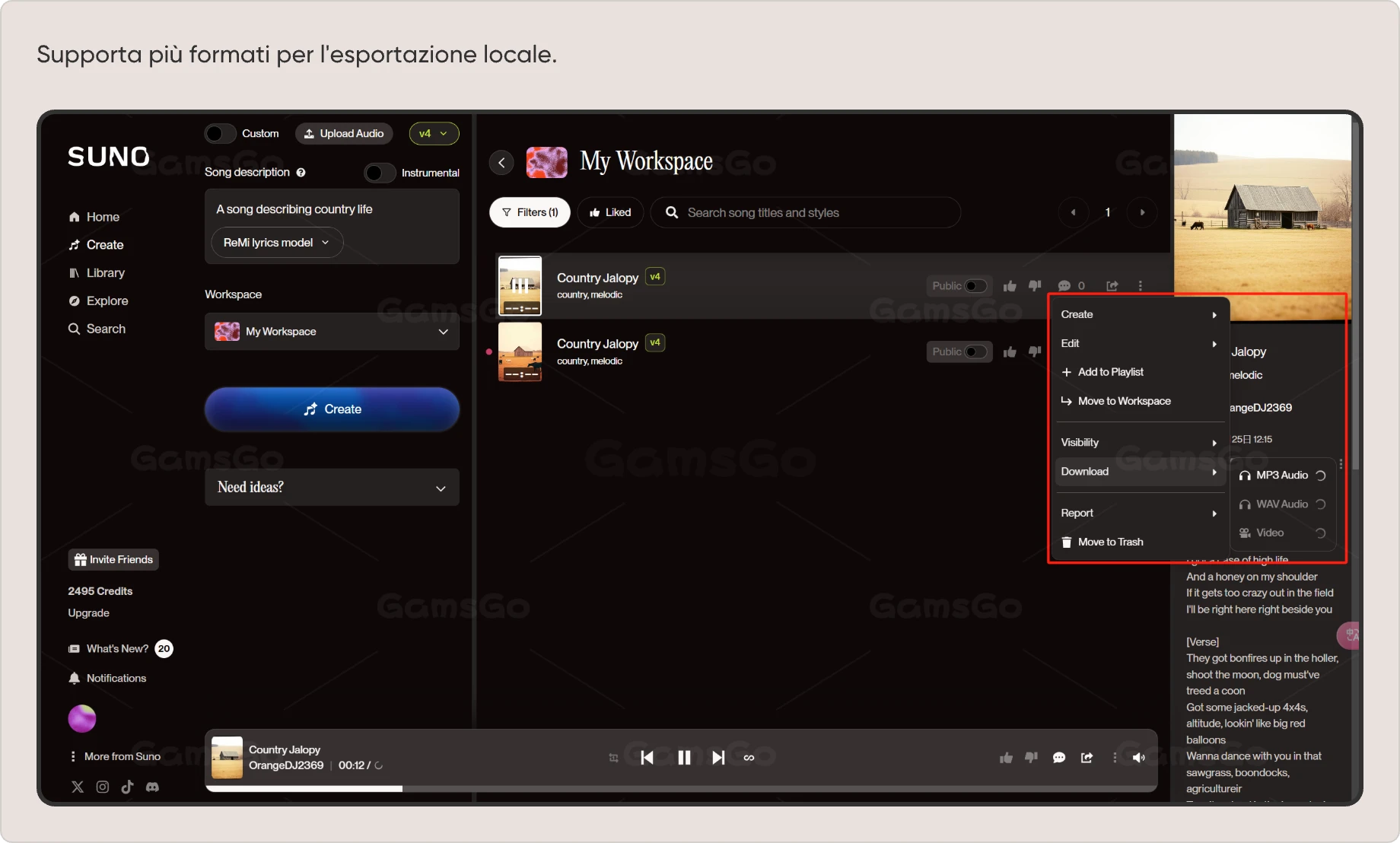Choose Move to Workspace
This screenshot has width=1400, height=843.
pos(1139,401)
